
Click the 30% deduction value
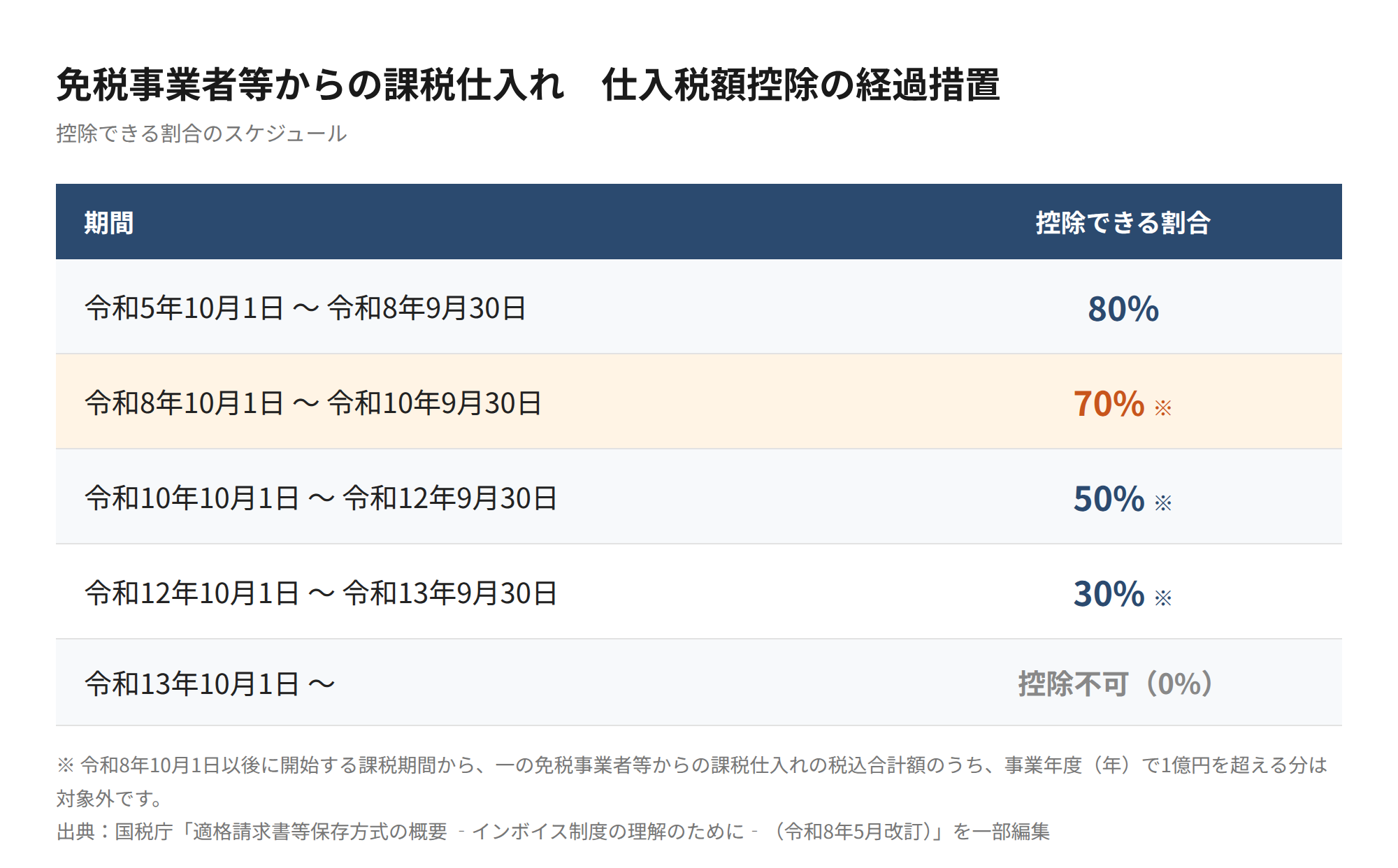coord(1109,594)
